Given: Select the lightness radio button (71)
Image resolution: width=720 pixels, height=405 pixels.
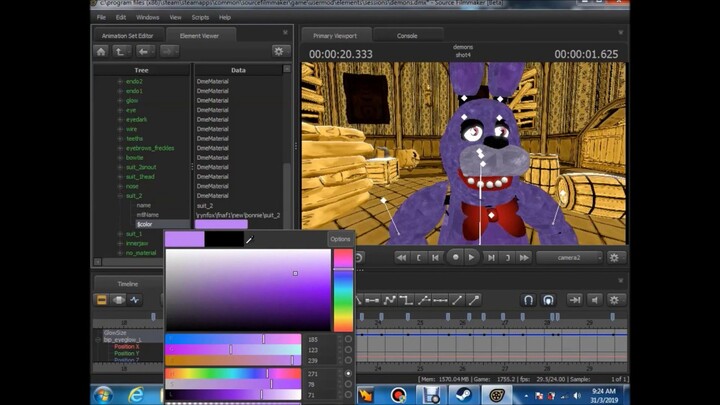Looking at the screenshot, I should click(x=348, y=395).
